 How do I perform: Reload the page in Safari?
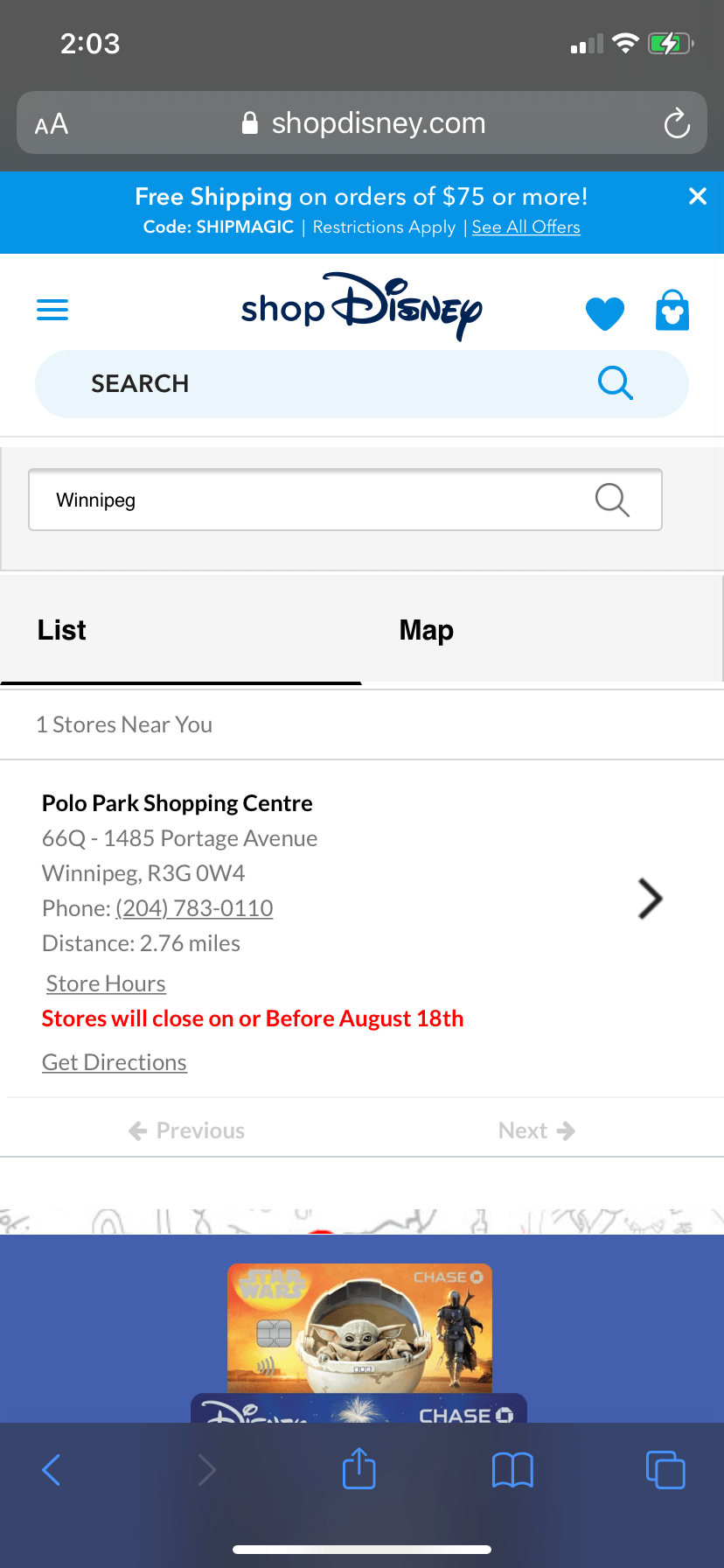pos(676,123)
